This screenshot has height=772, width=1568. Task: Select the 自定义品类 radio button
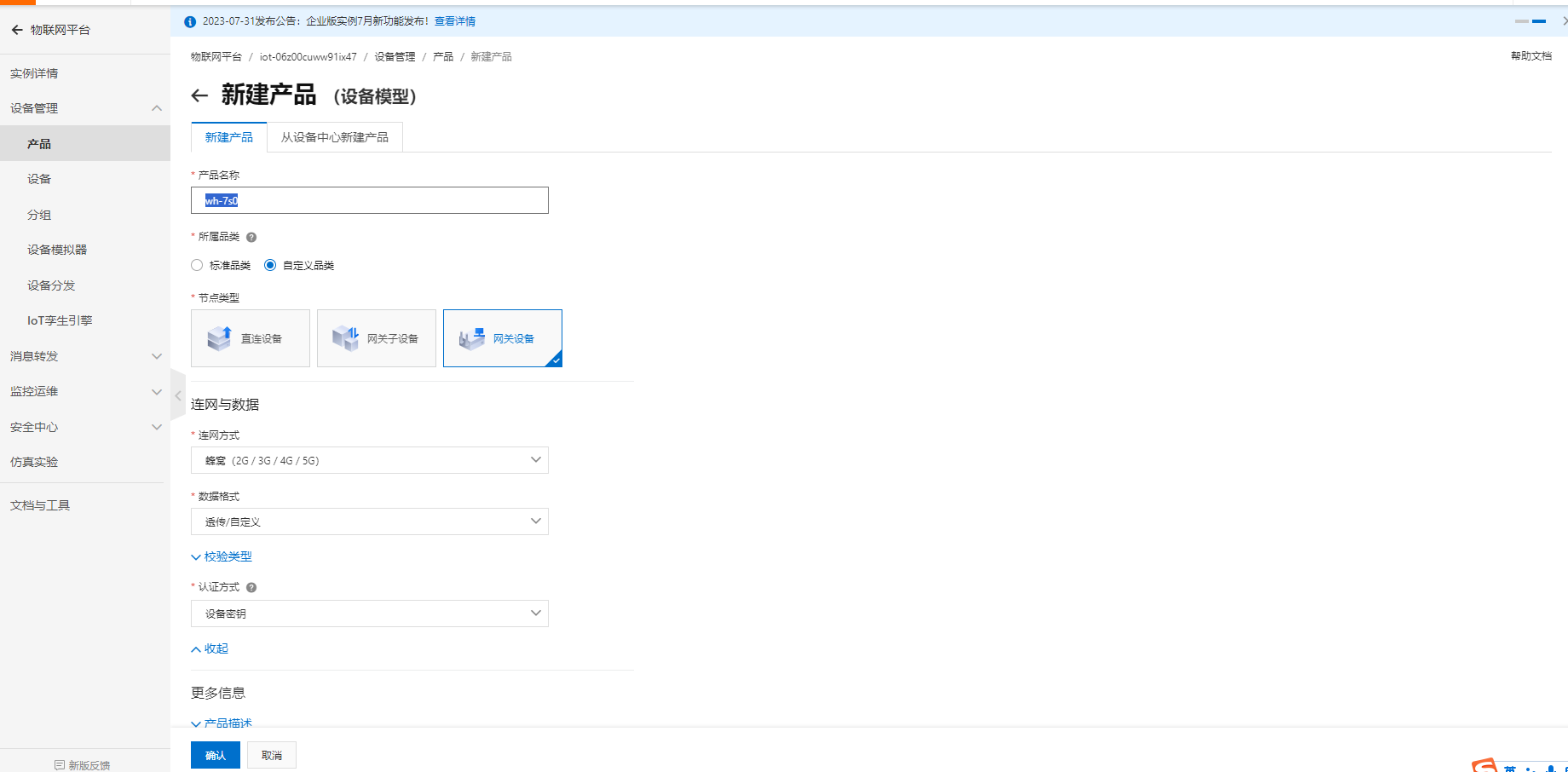pyautogui.click(x=270, y=265)
